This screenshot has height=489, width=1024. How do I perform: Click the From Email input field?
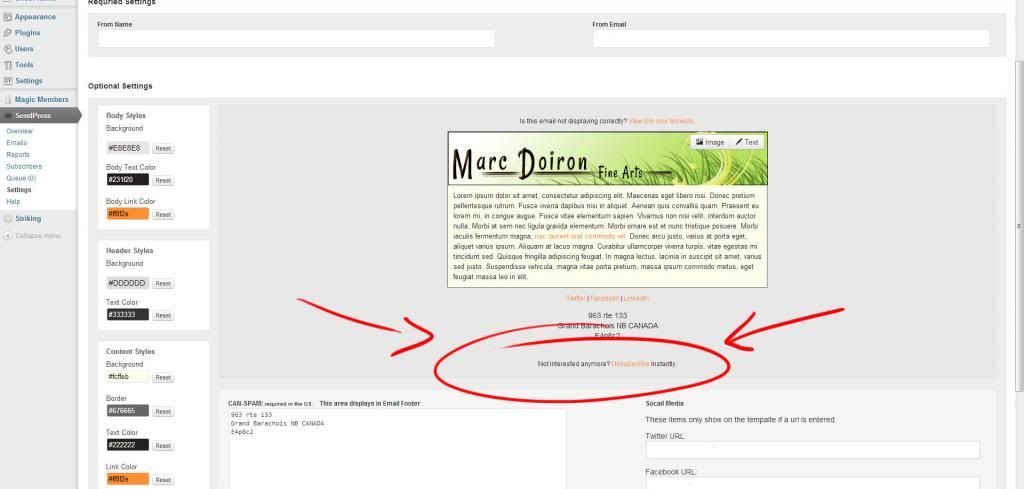coord(791,39)
